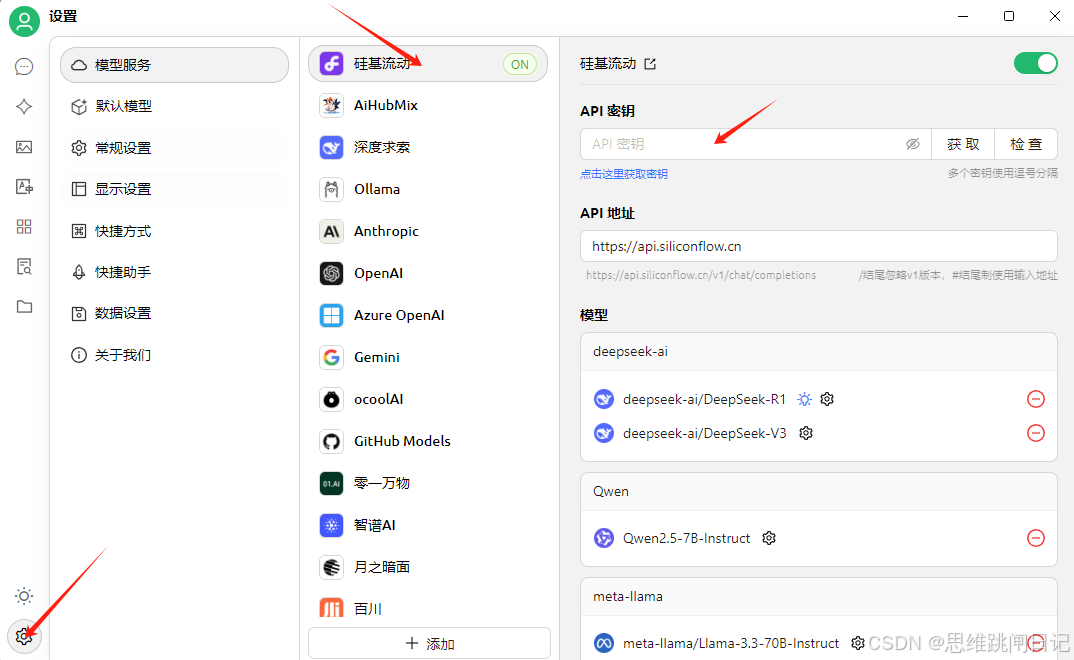Click the Qwen group header

pos(819,492)
